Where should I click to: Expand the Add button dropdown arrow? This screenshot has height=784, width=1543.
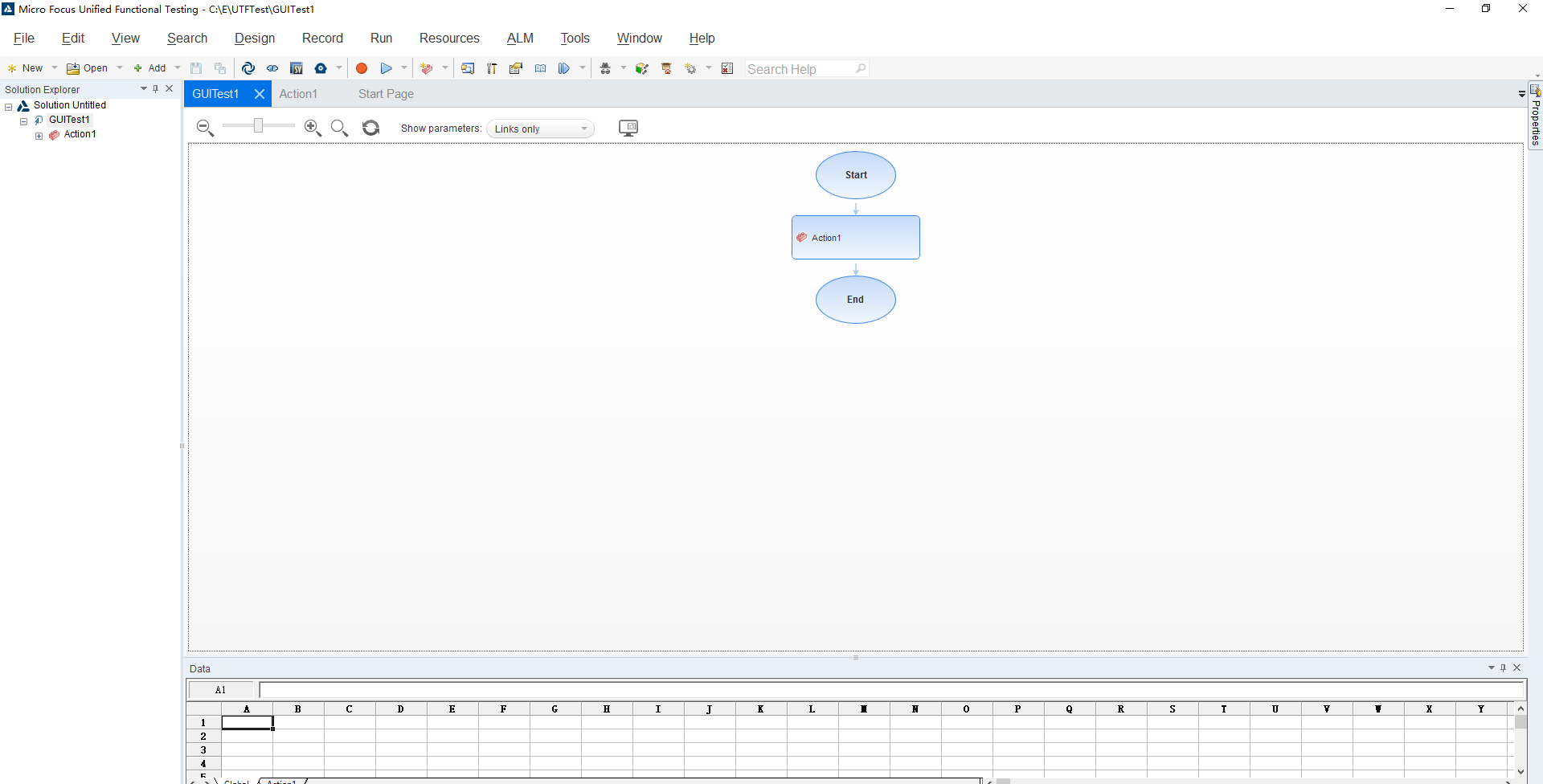[178, 68]
